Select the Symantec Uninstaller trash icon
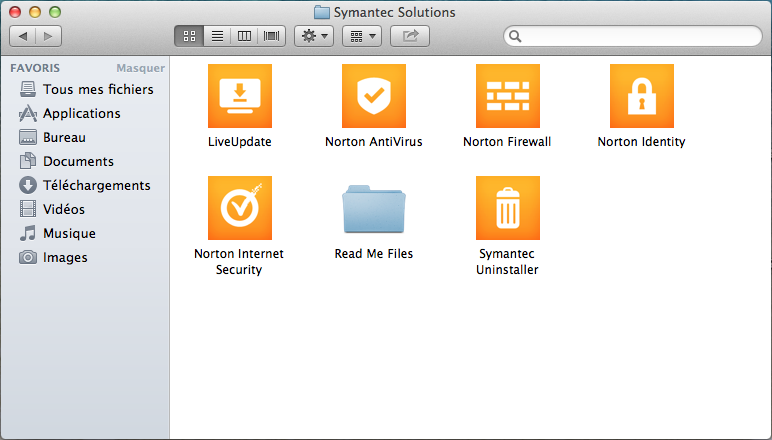This screenshot has width=772, height=440. coord(508,208)
